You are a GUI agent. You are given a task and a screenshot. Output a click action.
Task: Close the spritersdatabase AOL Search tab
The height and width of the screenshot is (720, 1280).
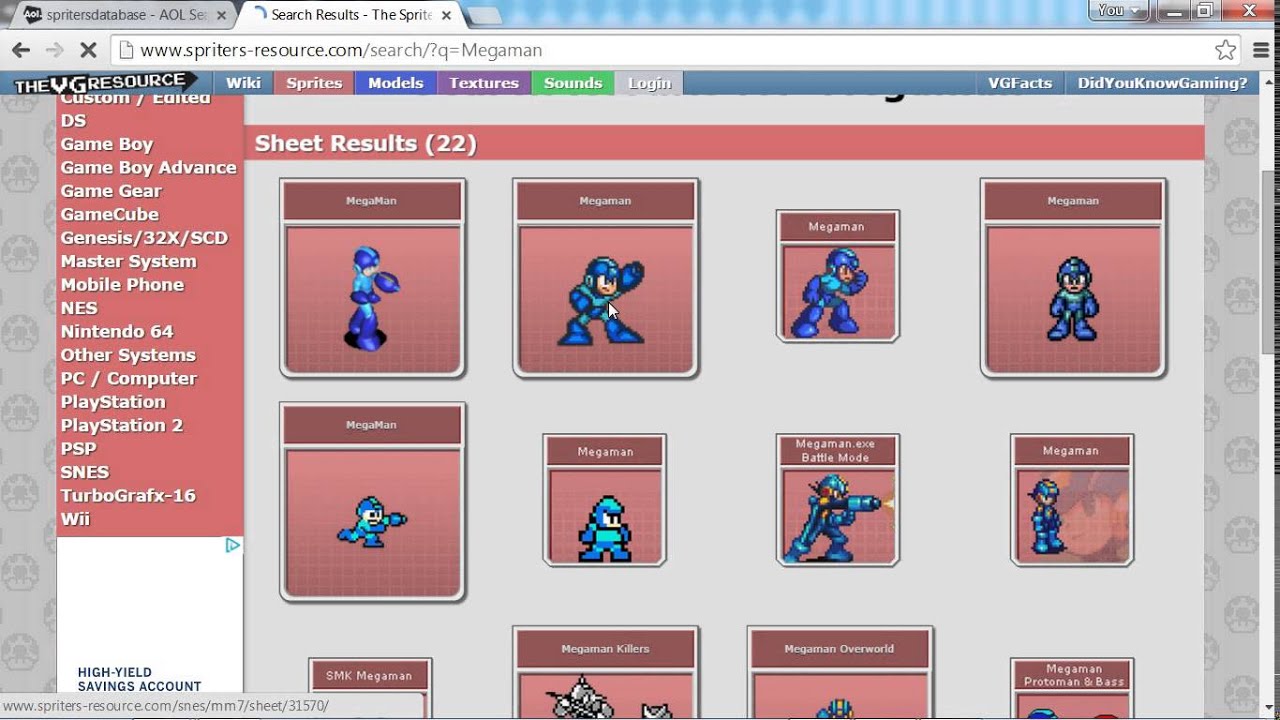click(222, 15)
